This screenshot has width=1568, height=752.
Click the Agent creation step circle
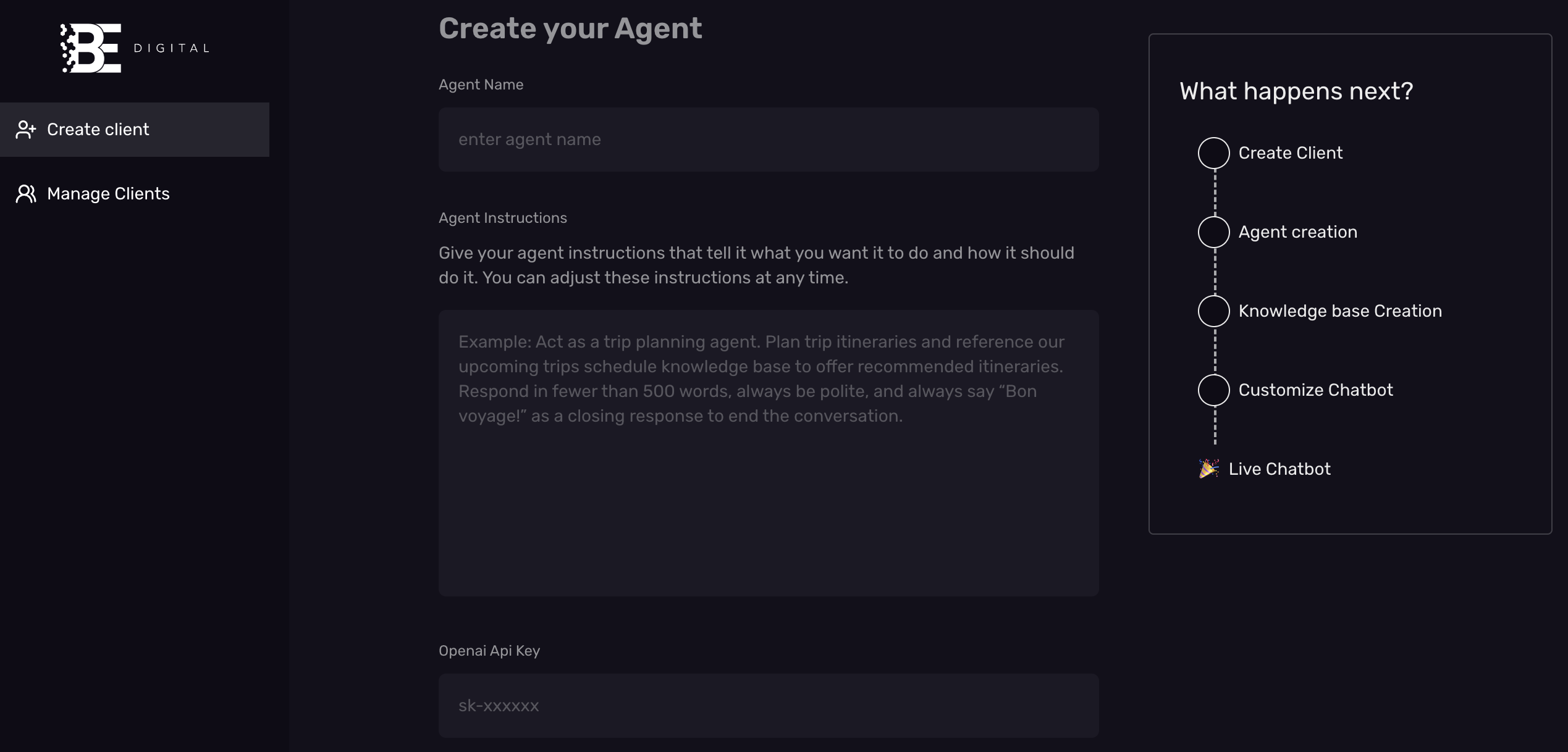point(1213,232)
